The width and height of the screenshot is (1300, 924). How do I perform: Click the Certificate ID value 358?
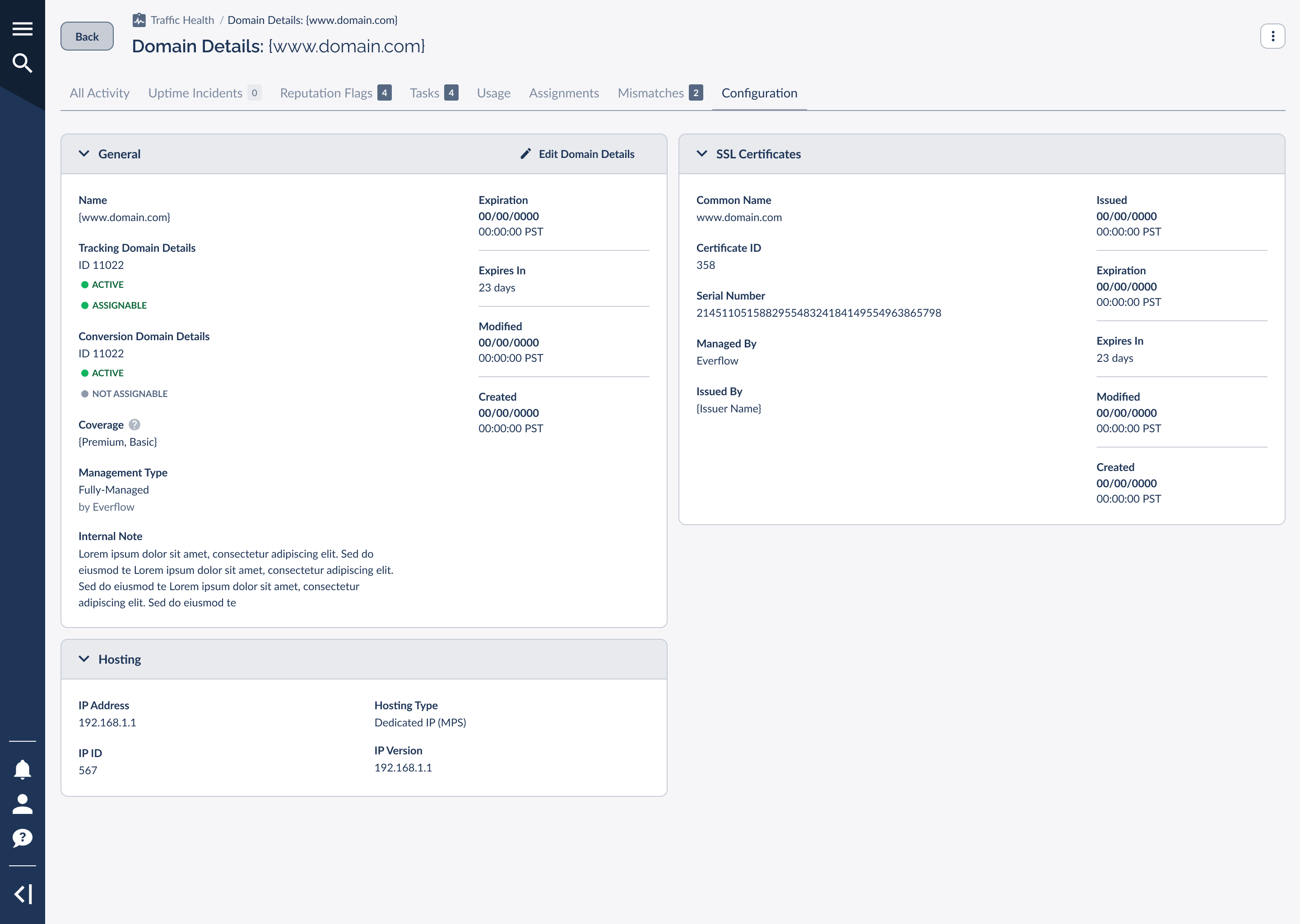point(706,265)
